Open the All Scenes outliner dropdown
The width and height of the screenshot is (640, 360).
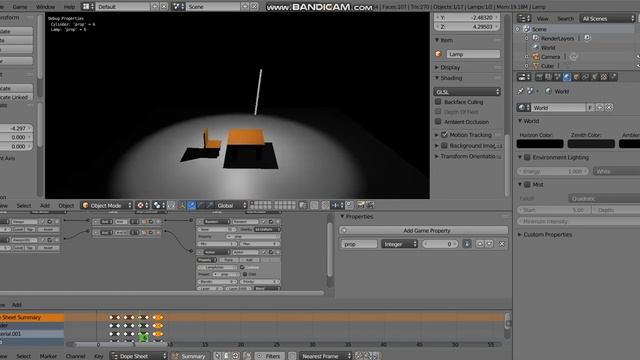point(608,18)
